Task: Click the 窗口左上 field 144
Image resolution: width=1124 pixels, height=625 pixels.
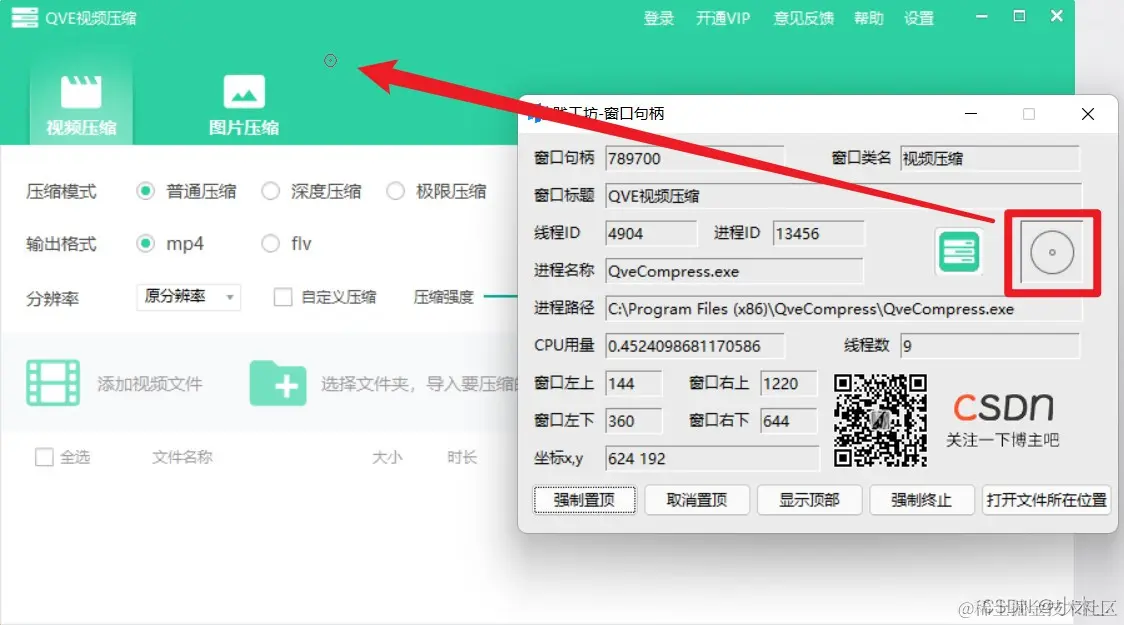Action: tap(633, 383)
